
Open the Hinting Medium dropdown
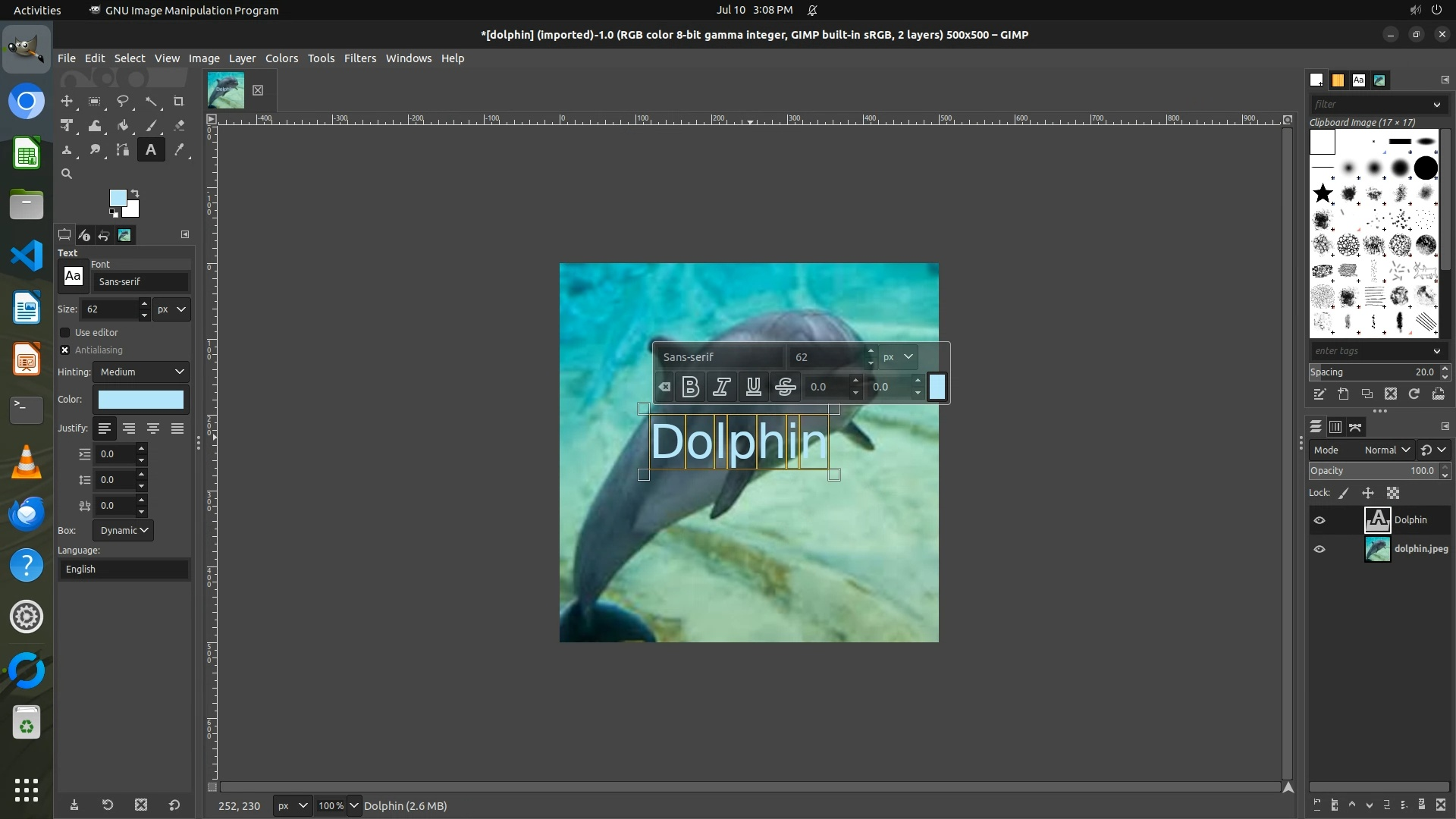coord(142,372)
